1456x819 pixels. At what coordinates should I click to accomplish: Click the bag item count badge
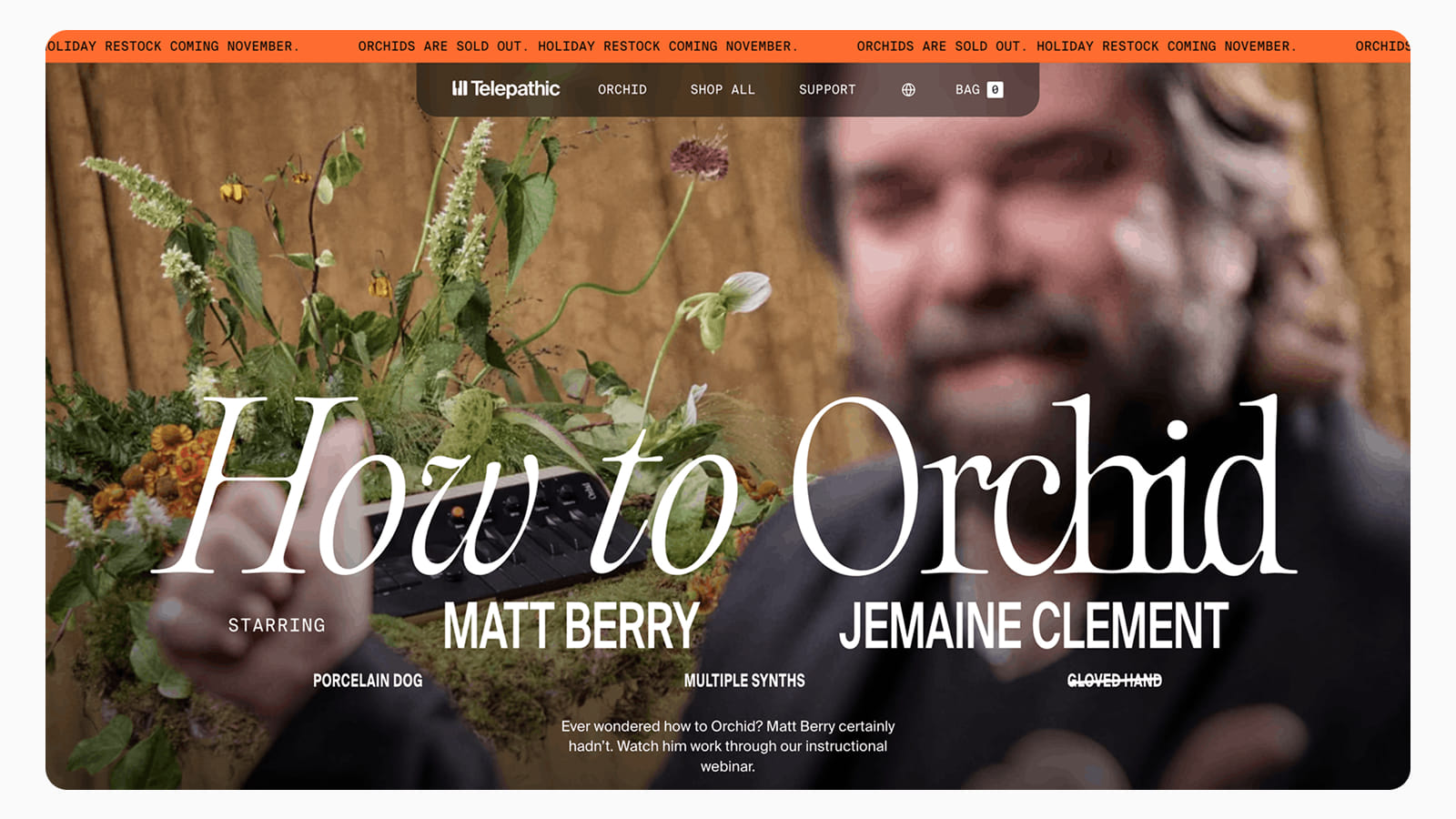click(x=996, y=89)
